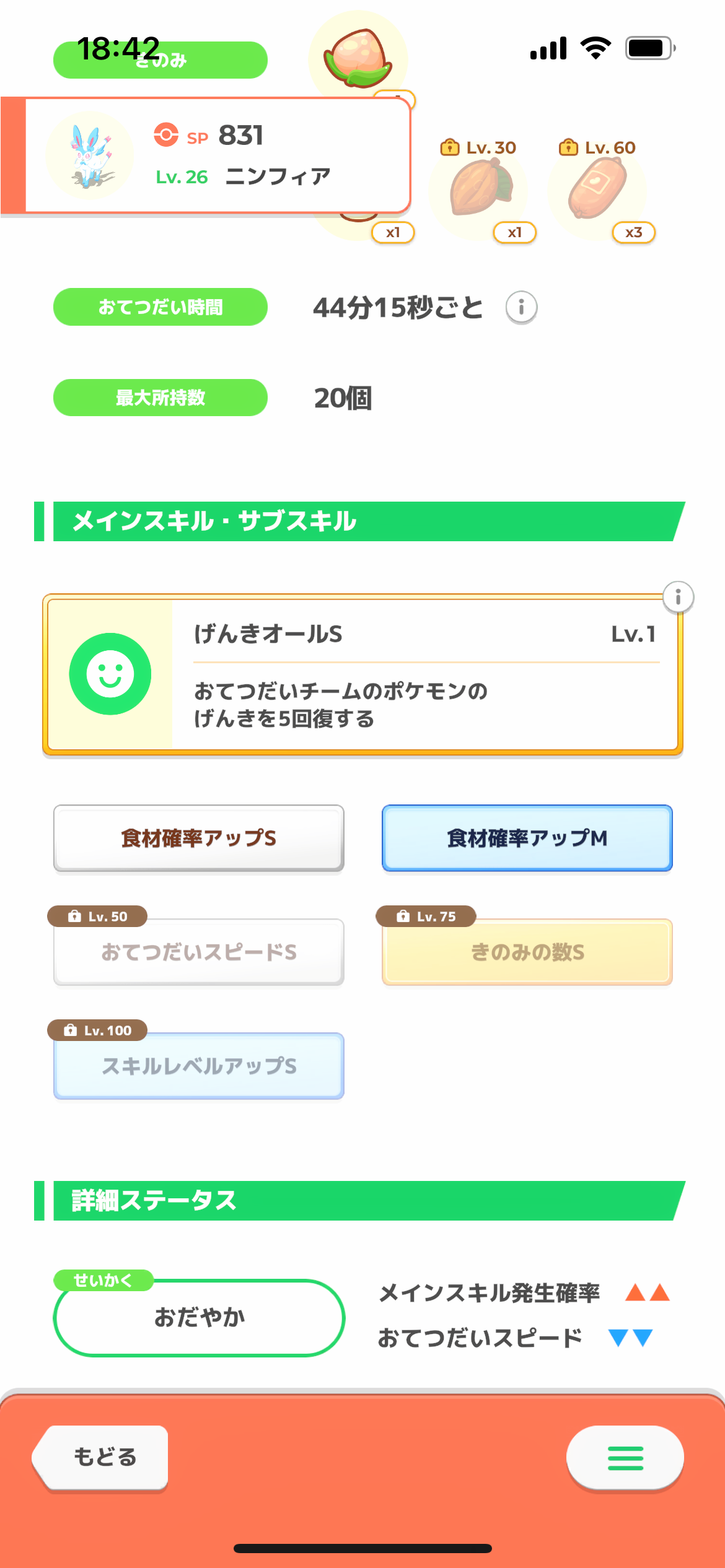Tap the locked きのみの数S skill
The height and width of the screenshot is (1568, 725).
coord(527,952)
